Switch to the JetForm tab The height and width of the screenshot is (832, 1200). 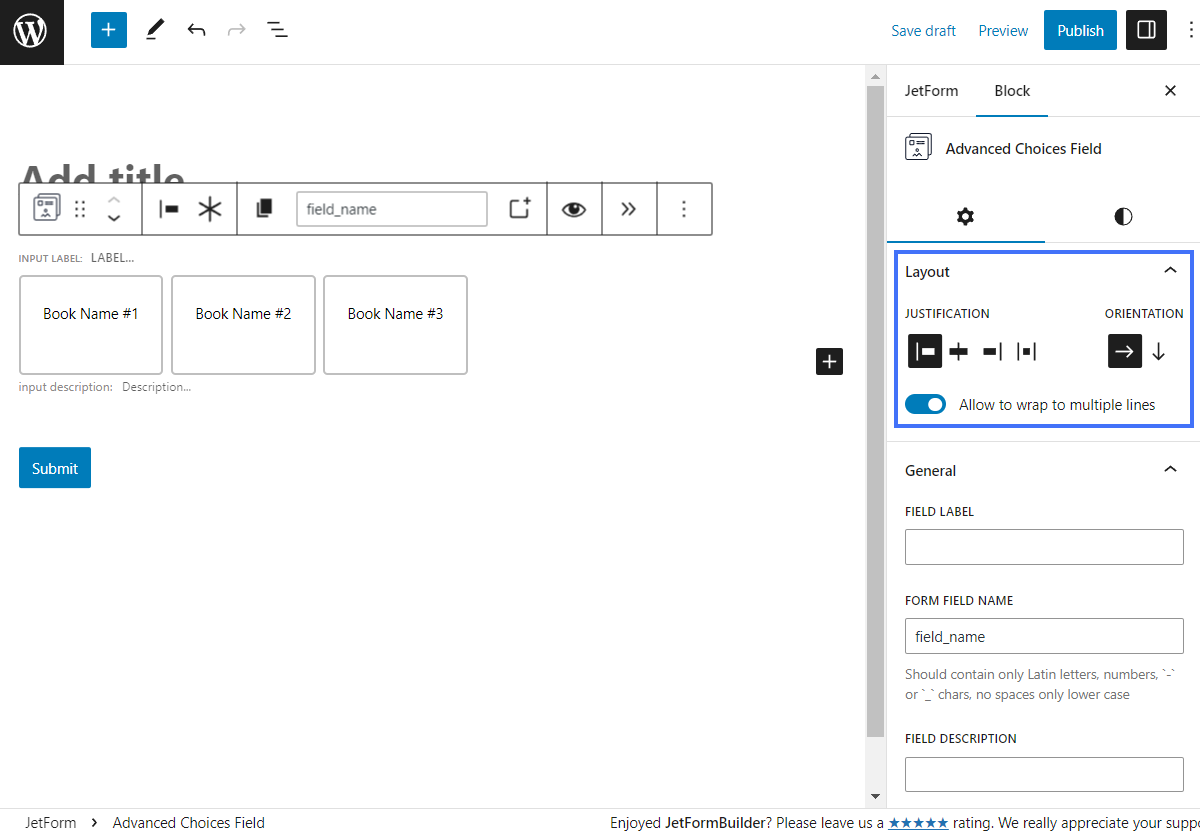pyautogui.click(x=931, y=91)
